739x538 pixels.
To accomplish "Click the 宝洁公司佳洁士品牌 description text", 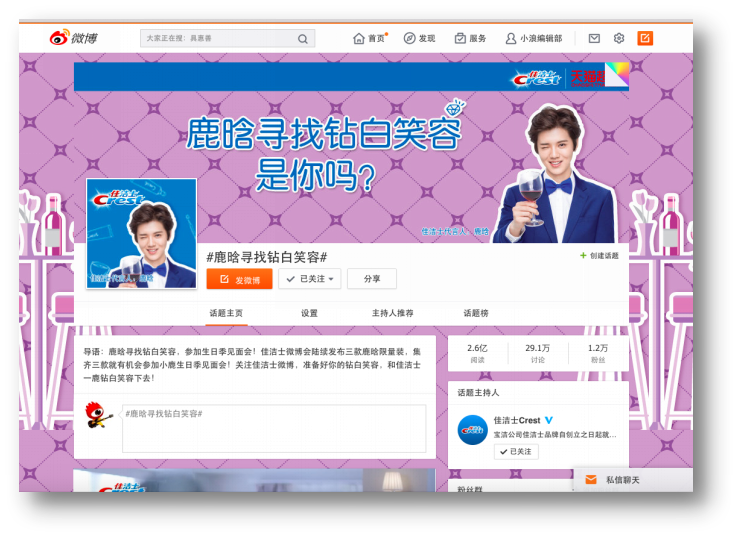I will (x=555, y=434).
